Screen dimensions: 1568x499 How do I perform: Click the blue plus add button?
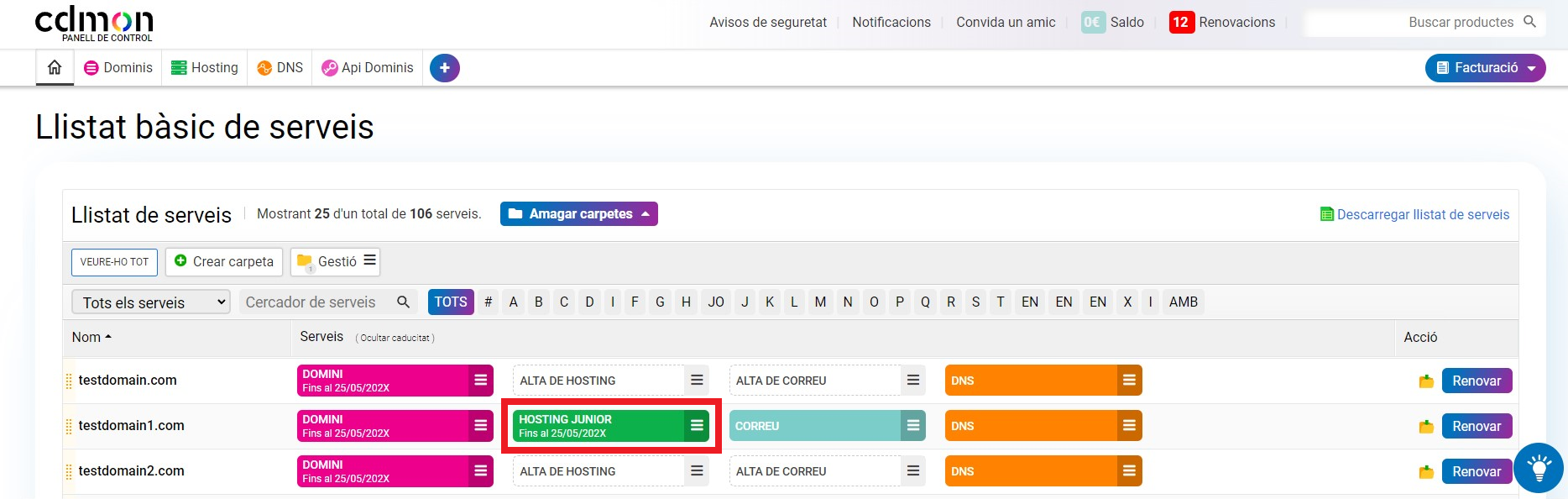tap(444, 68)
